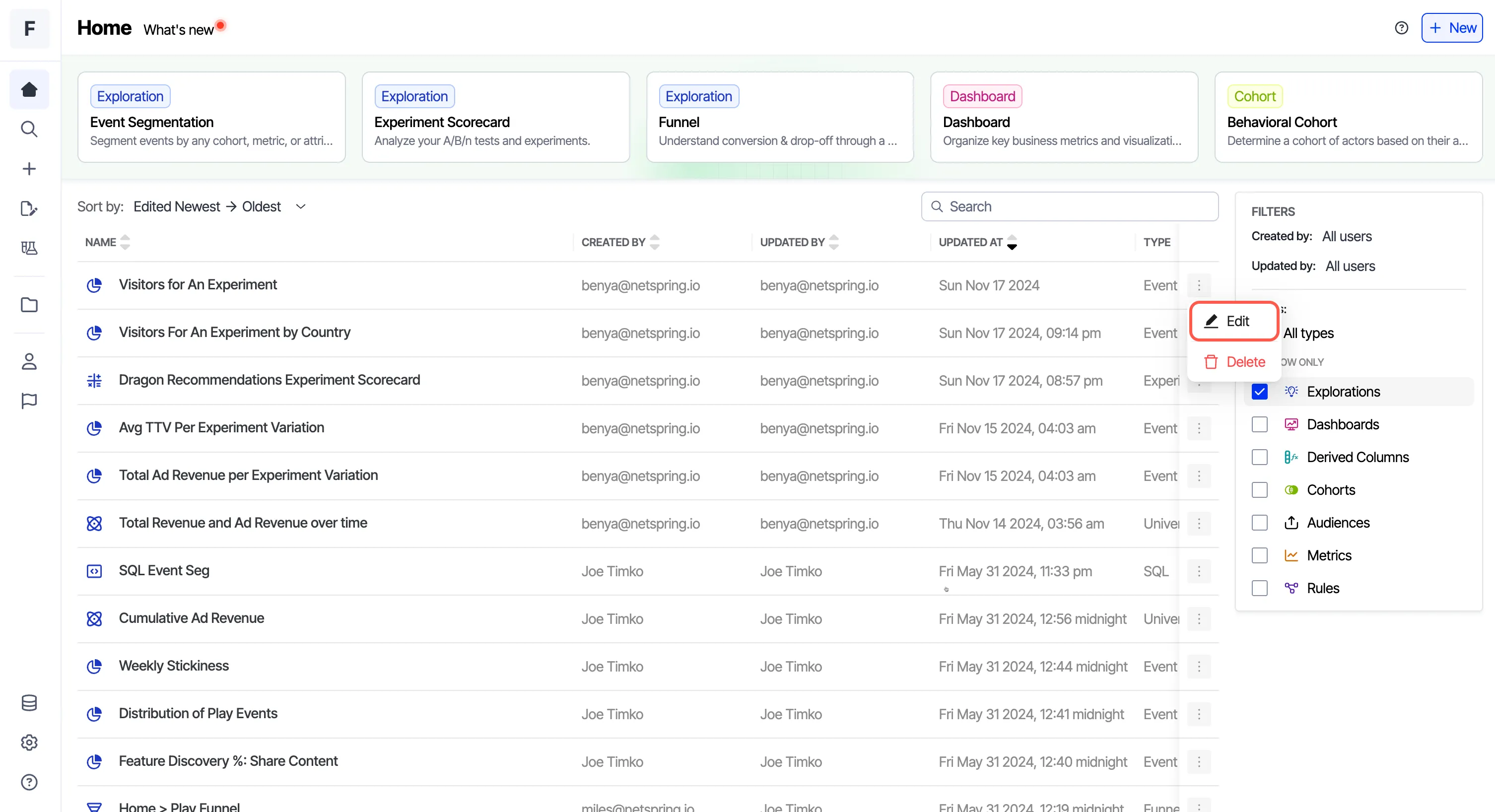Screen dimensions: 1495x812
Task: Open the Distribution of Play Events exploration
Action: tap(198, 713)
